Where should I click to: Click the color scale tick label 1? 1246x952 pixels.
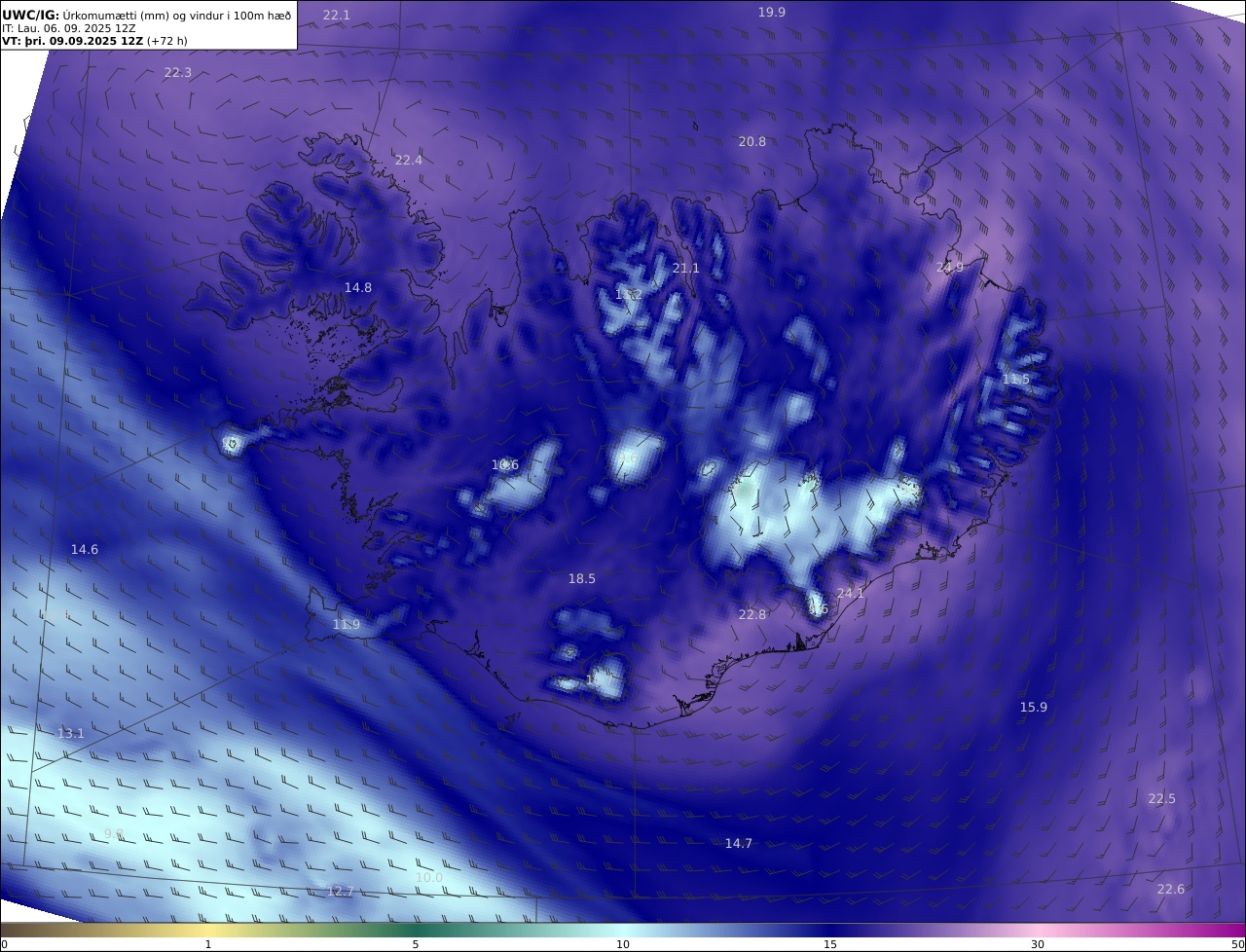pos(208,945)
